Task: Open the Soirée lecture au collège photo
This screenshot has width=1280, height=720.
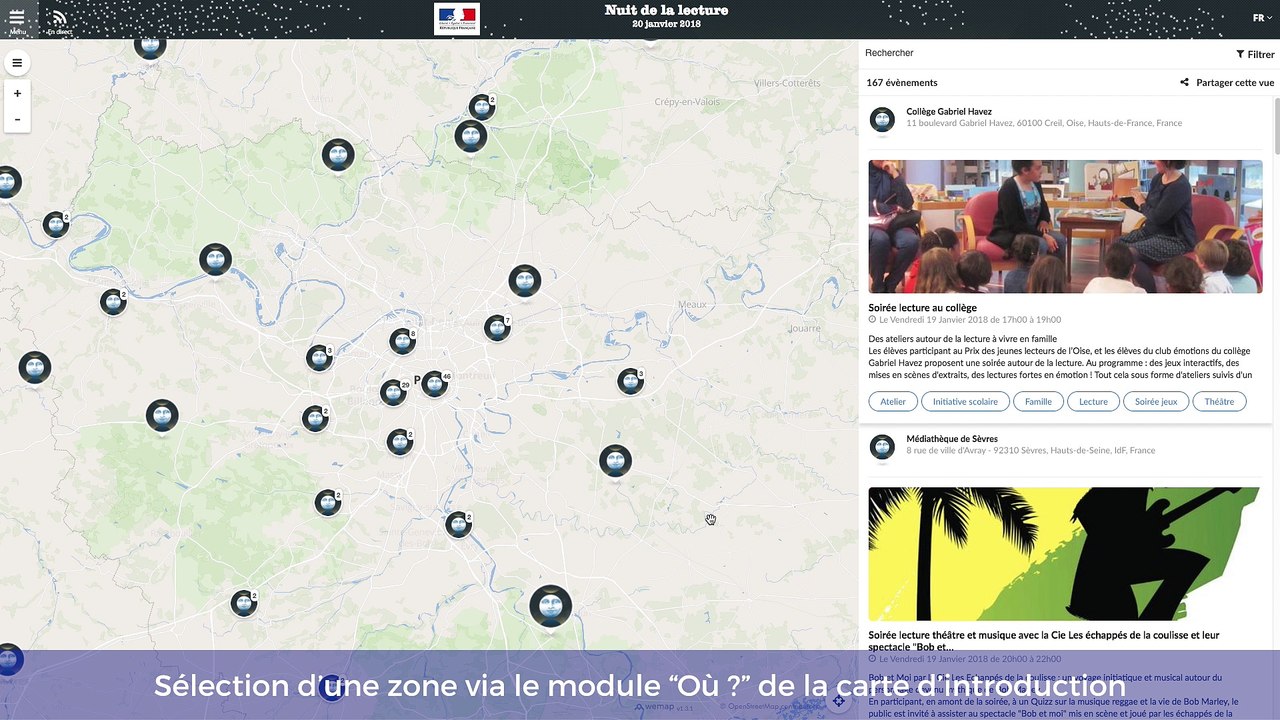Action: (1065, 226)
